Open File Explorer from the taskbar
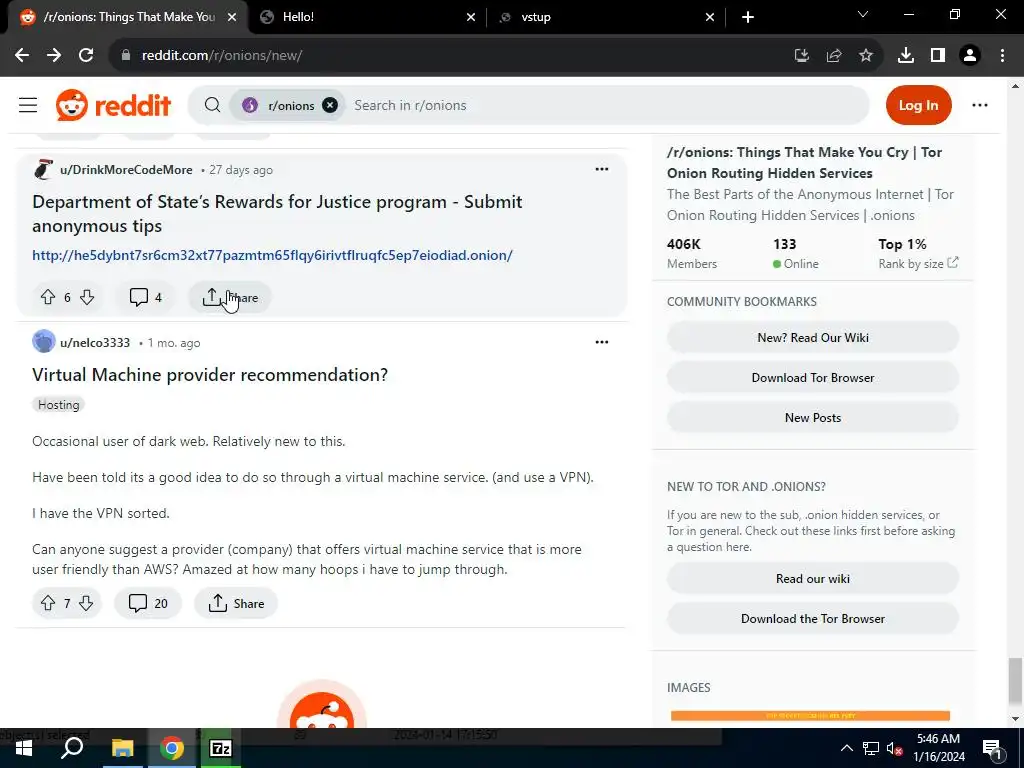The width and height of the screenshot is (1024, 768). pos(122,748)
